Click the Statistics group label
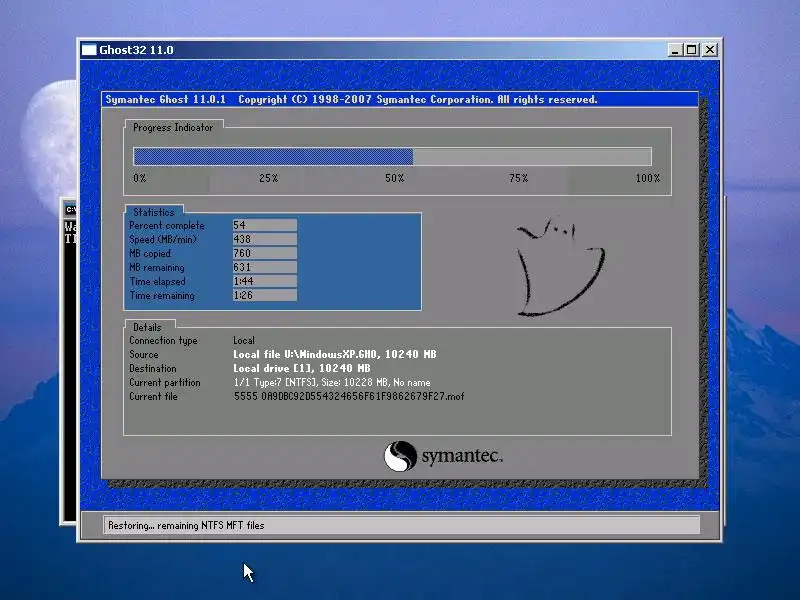The height and width of the screenshot is (600, 800). click(154, 212)
